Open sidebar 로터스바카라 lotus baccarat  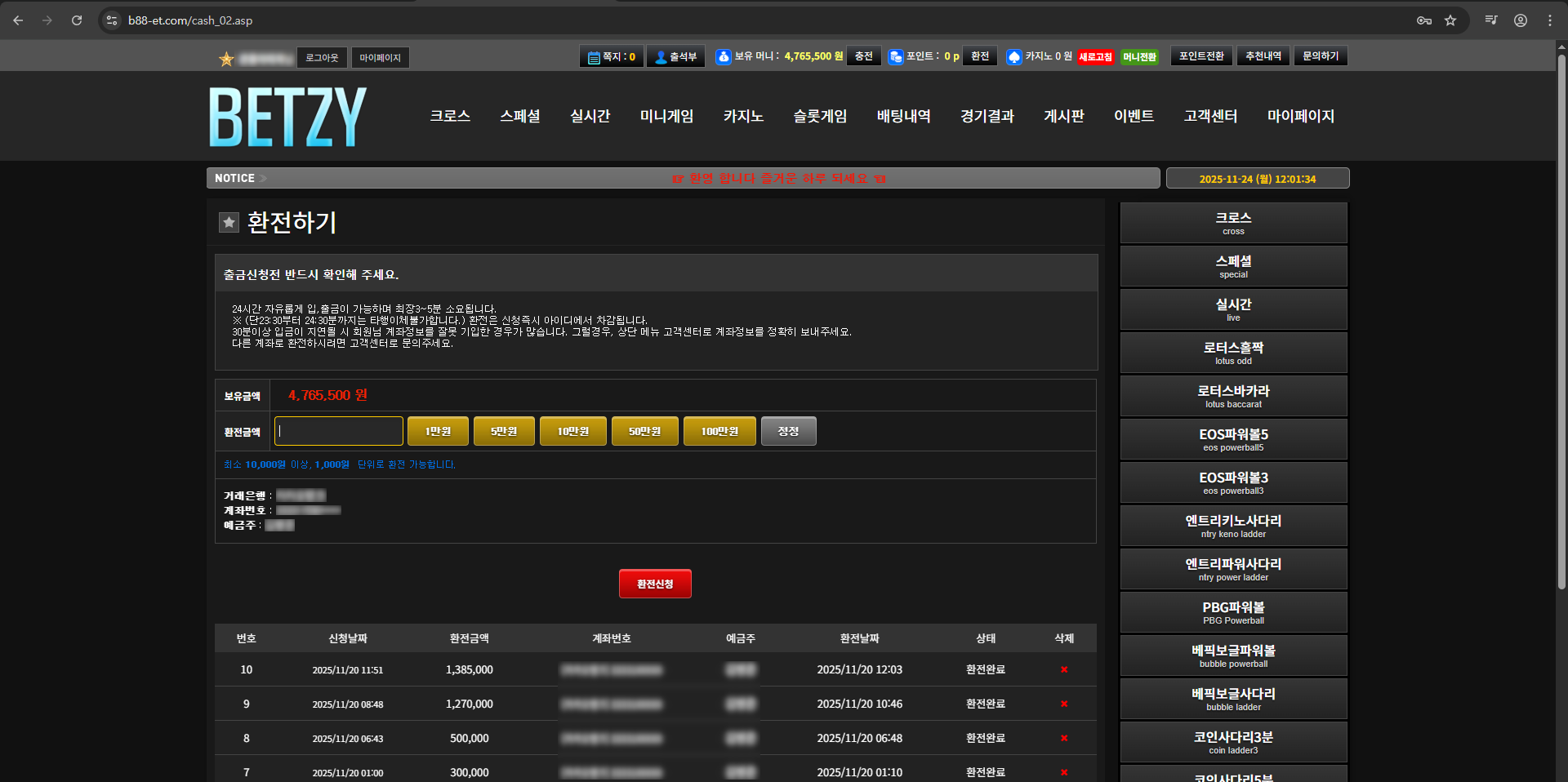1233,396
